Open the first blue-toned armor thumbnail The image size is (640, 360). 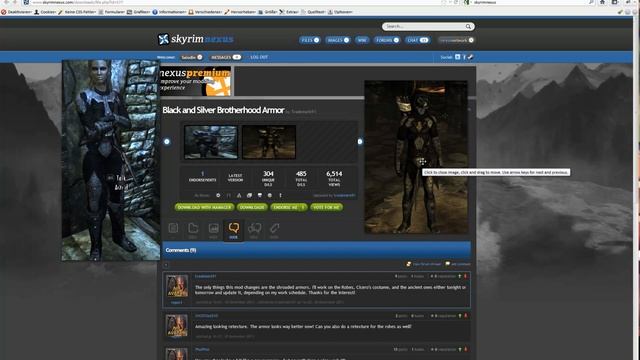[211, 142]
